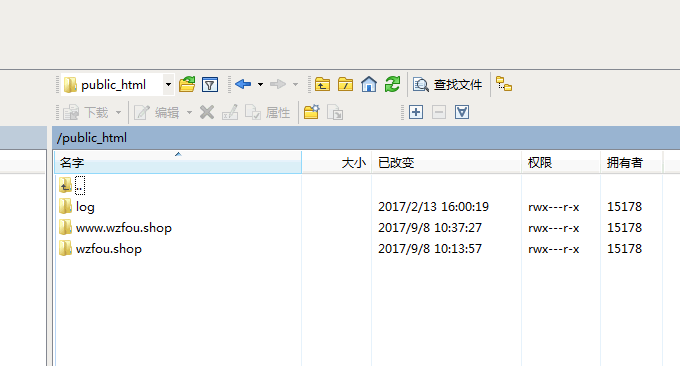Image resolution: width=680 pixels, height=366 pixels.
Task: Go back with the blue arrow
Action: [x=243, y=84]
